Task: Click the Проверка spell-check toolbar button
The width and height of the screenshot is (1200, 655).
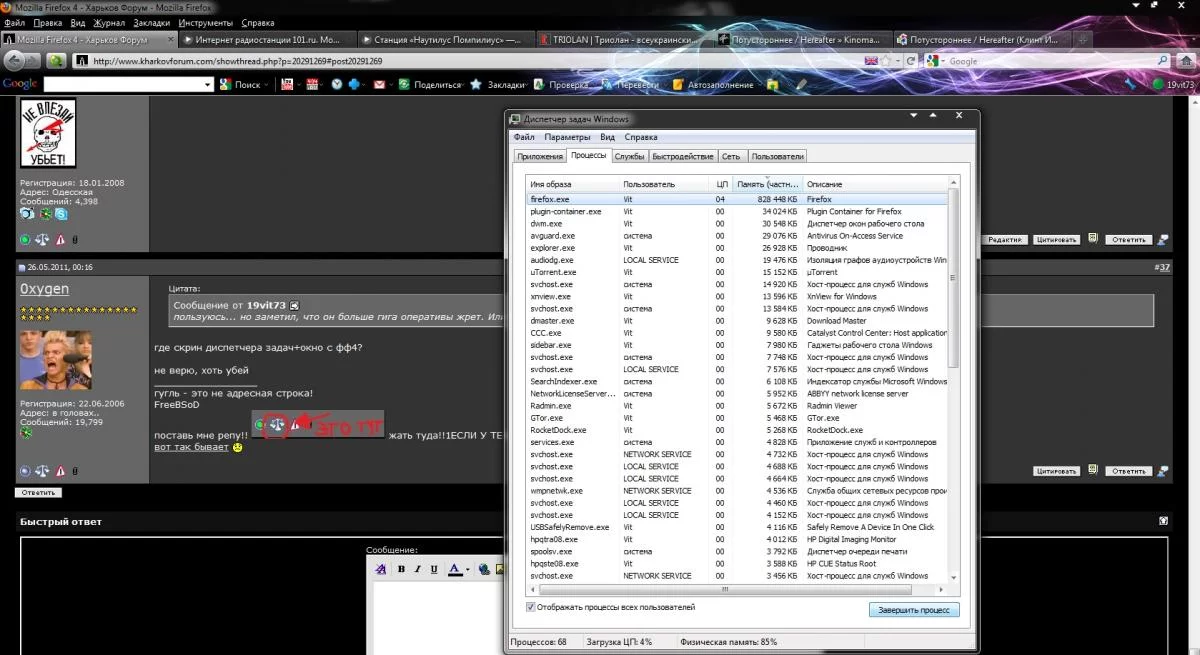Action: pos(560,85)
